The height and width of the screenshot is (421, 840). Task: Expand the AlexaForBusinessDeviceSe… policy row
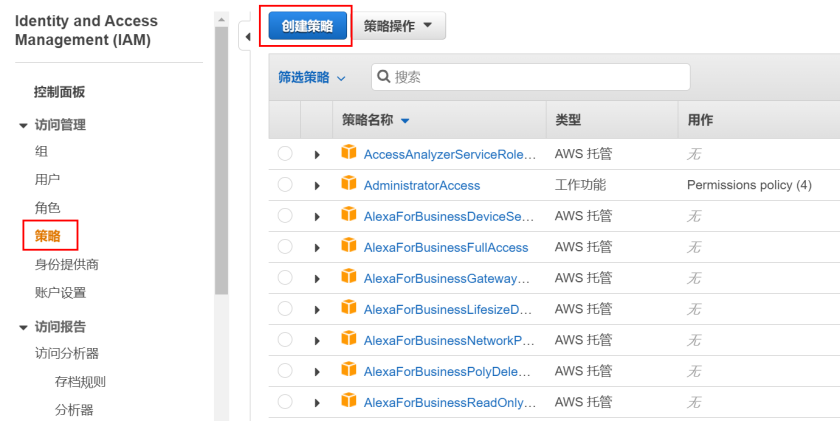click(x=317, y=217)
